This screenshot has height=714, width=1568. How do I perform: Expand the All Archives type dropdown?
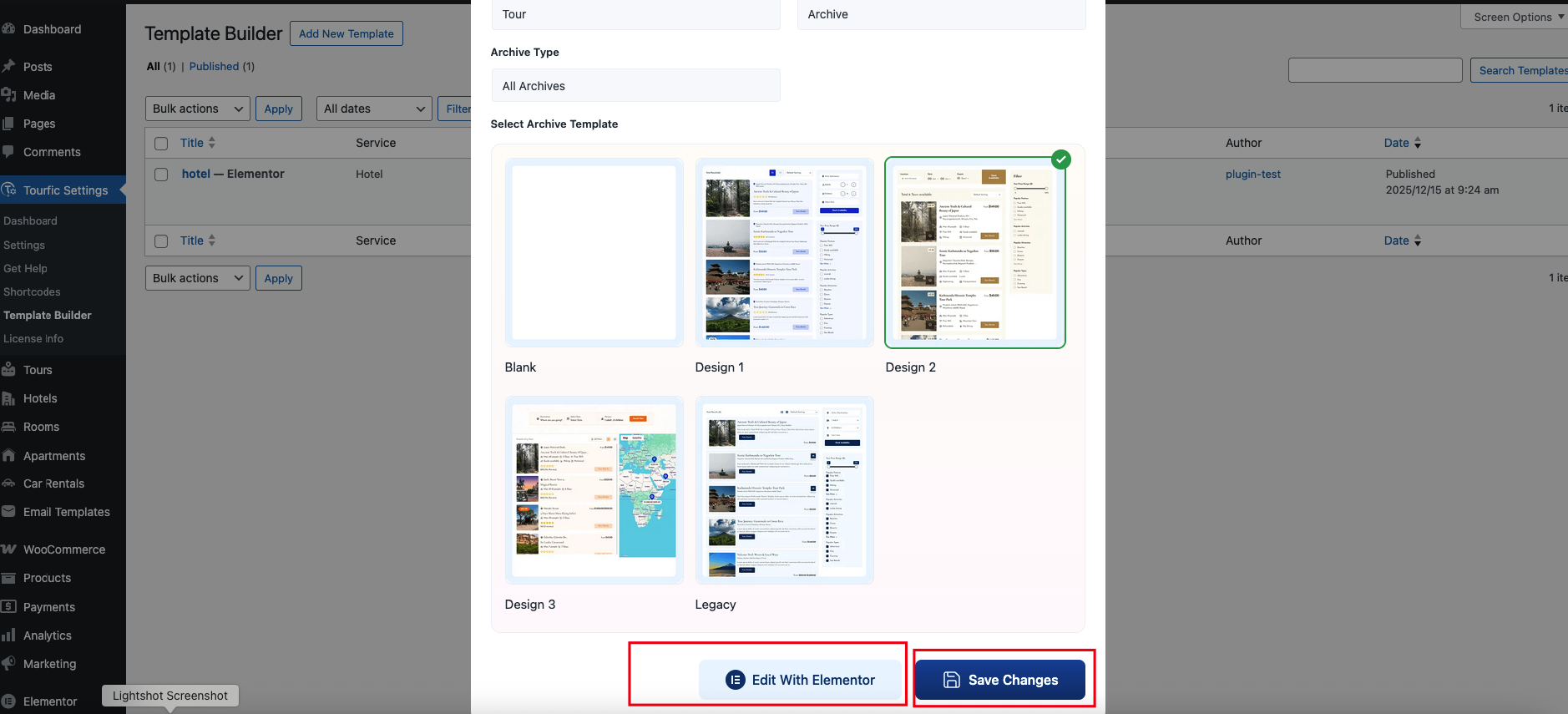(635, 86)
